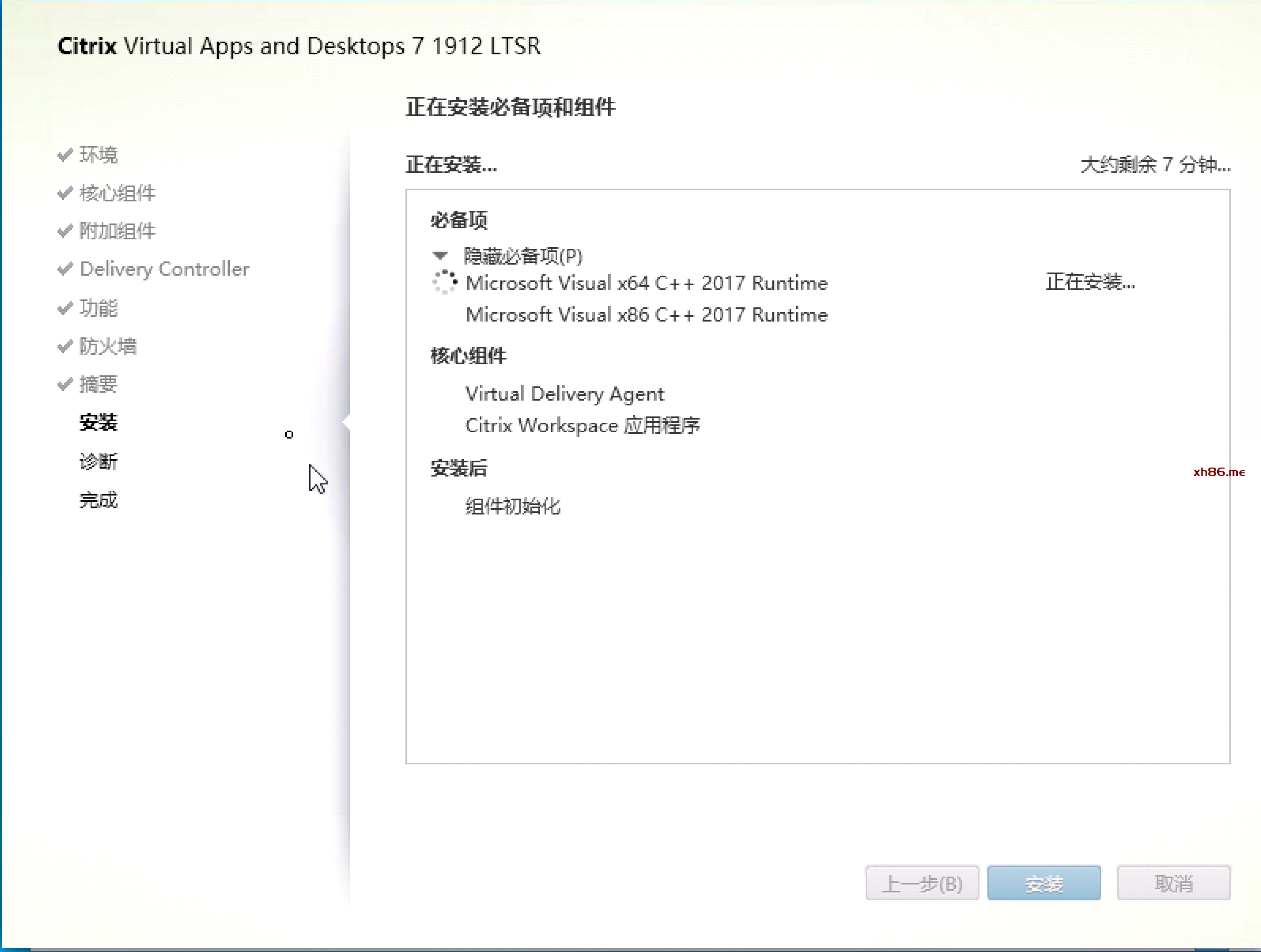Click the Virtual Delivery Agent list entry
Screen dimensions: 1261x952
pyautogui.click(x=565, y=394)
